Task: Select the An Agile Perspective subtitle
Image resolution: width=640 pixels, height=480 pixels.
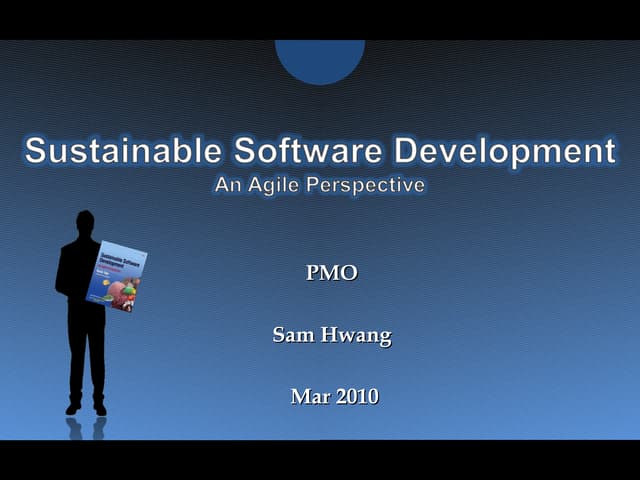Action: tap(320, 185)
